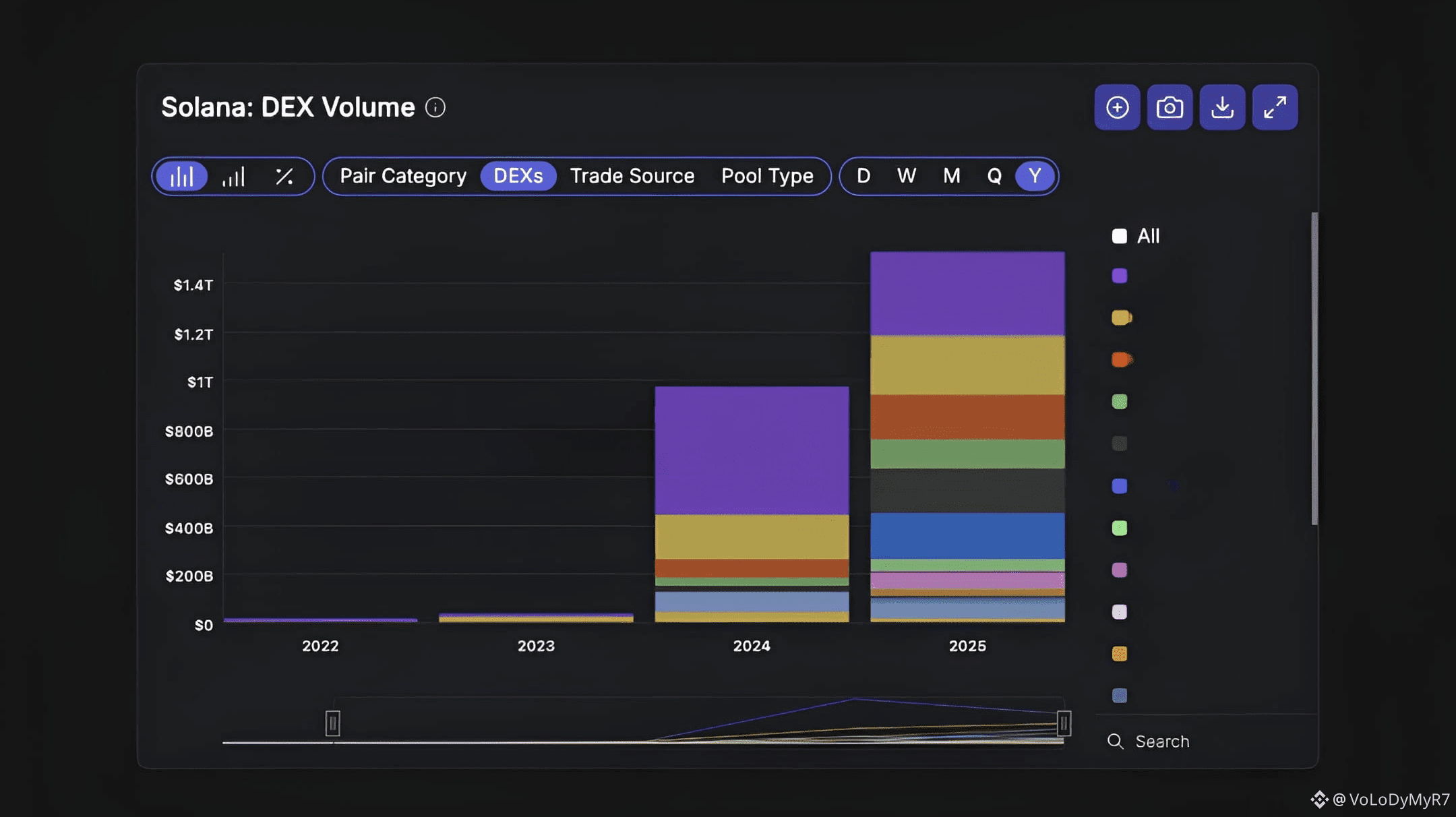
Task: Set time granularity to Q quarterly
Action: tap(994, 176)
